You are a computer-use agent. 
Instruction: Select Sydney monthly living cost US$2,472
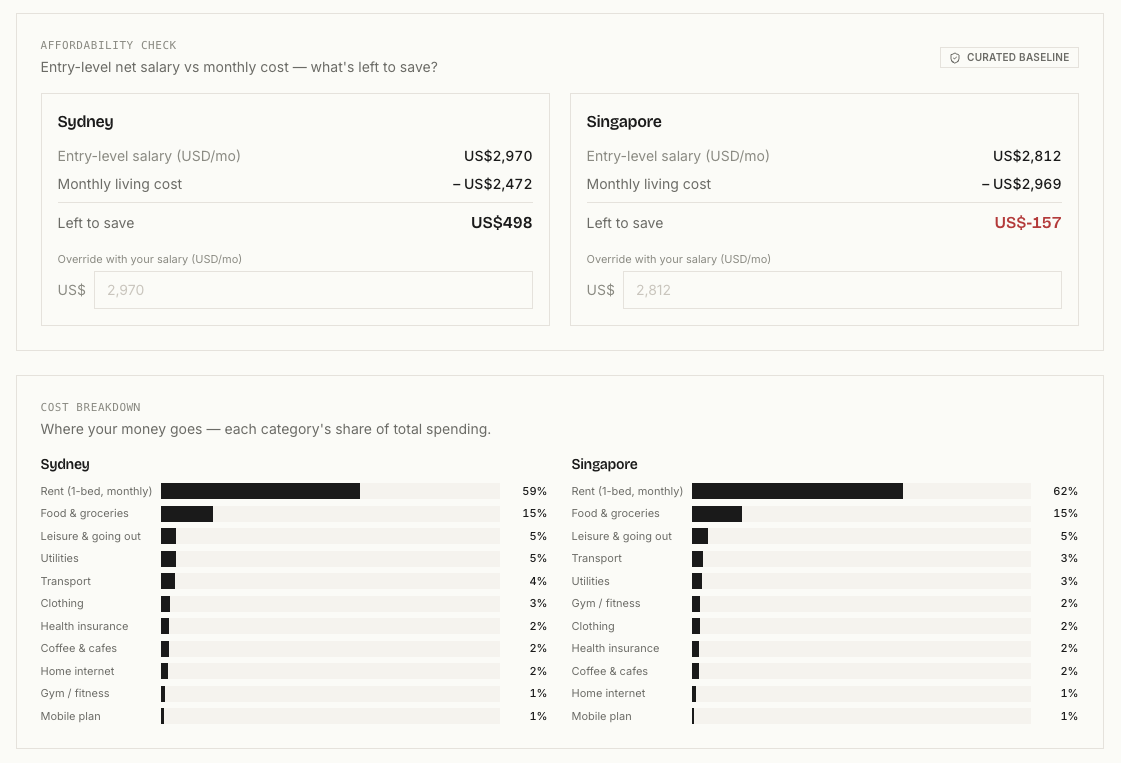coord(493,184)
